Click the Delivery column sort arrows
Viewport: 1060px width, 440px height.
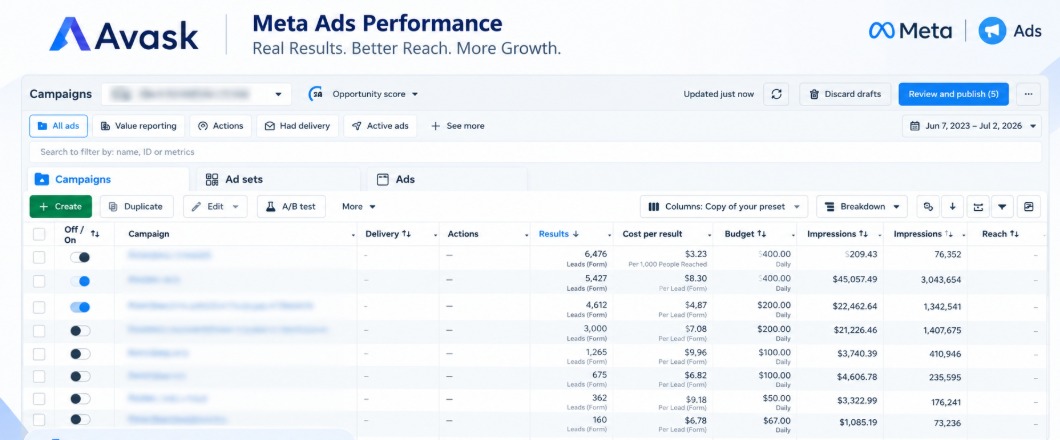406,234
